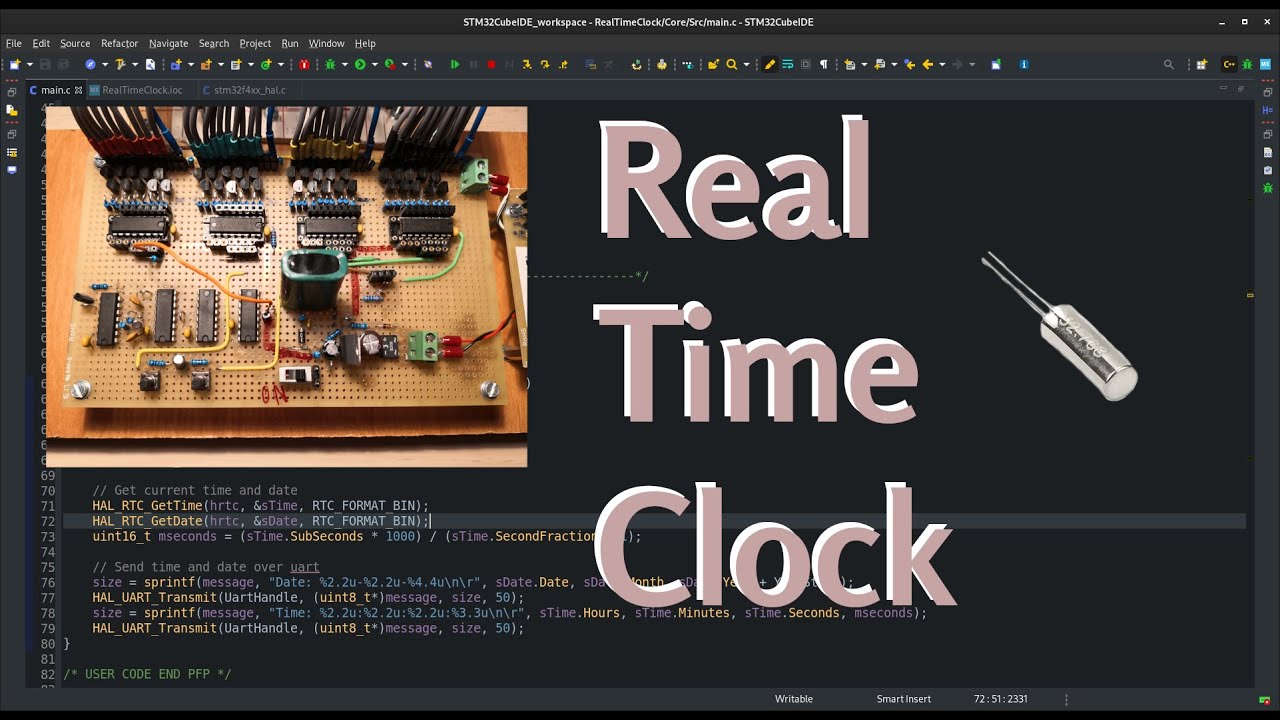Click the green bug Debug icon
This screenshot has height=720, width=1280.
coord(330,64)
